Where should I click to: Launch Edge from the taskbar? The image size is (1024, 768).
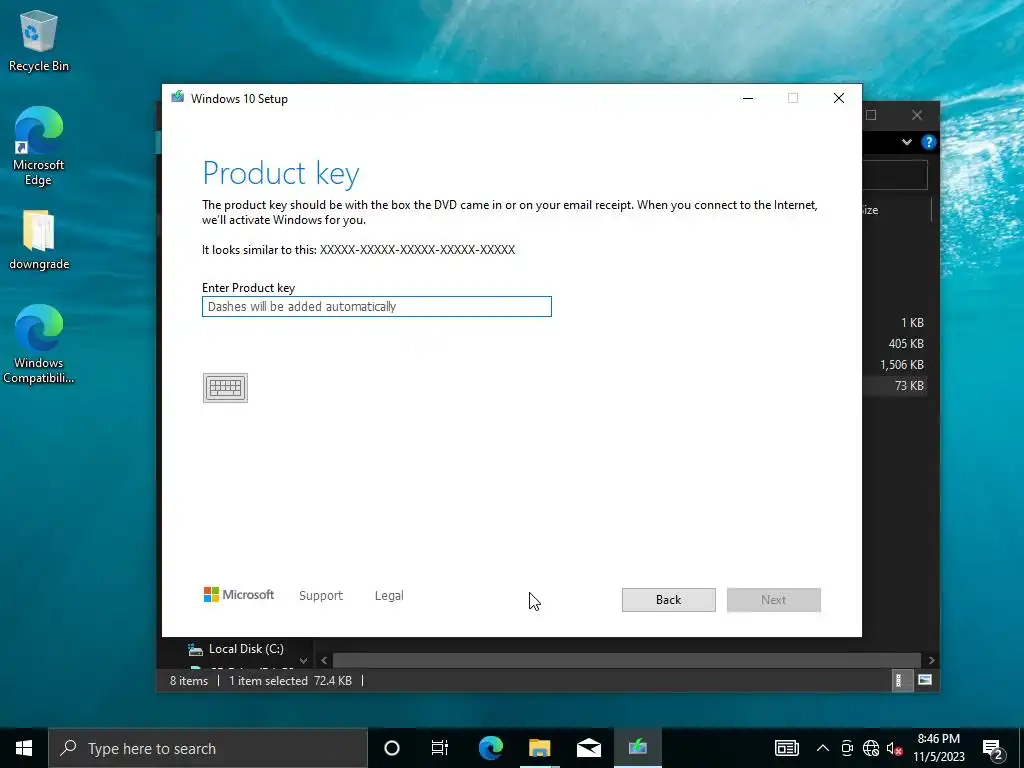[490, 748]
